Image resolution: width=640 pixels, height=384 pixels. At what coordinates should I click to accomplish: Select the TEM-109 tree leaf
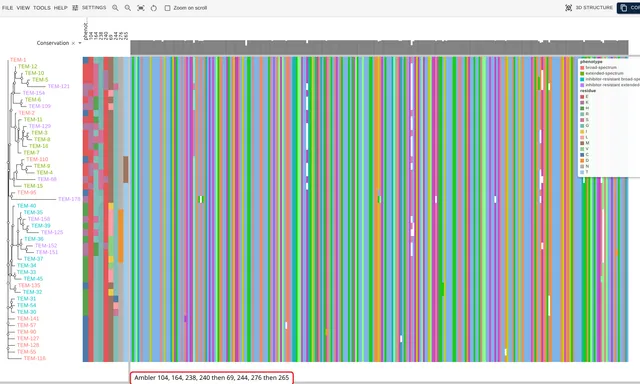pyautogui.click(x=40, y=106)
